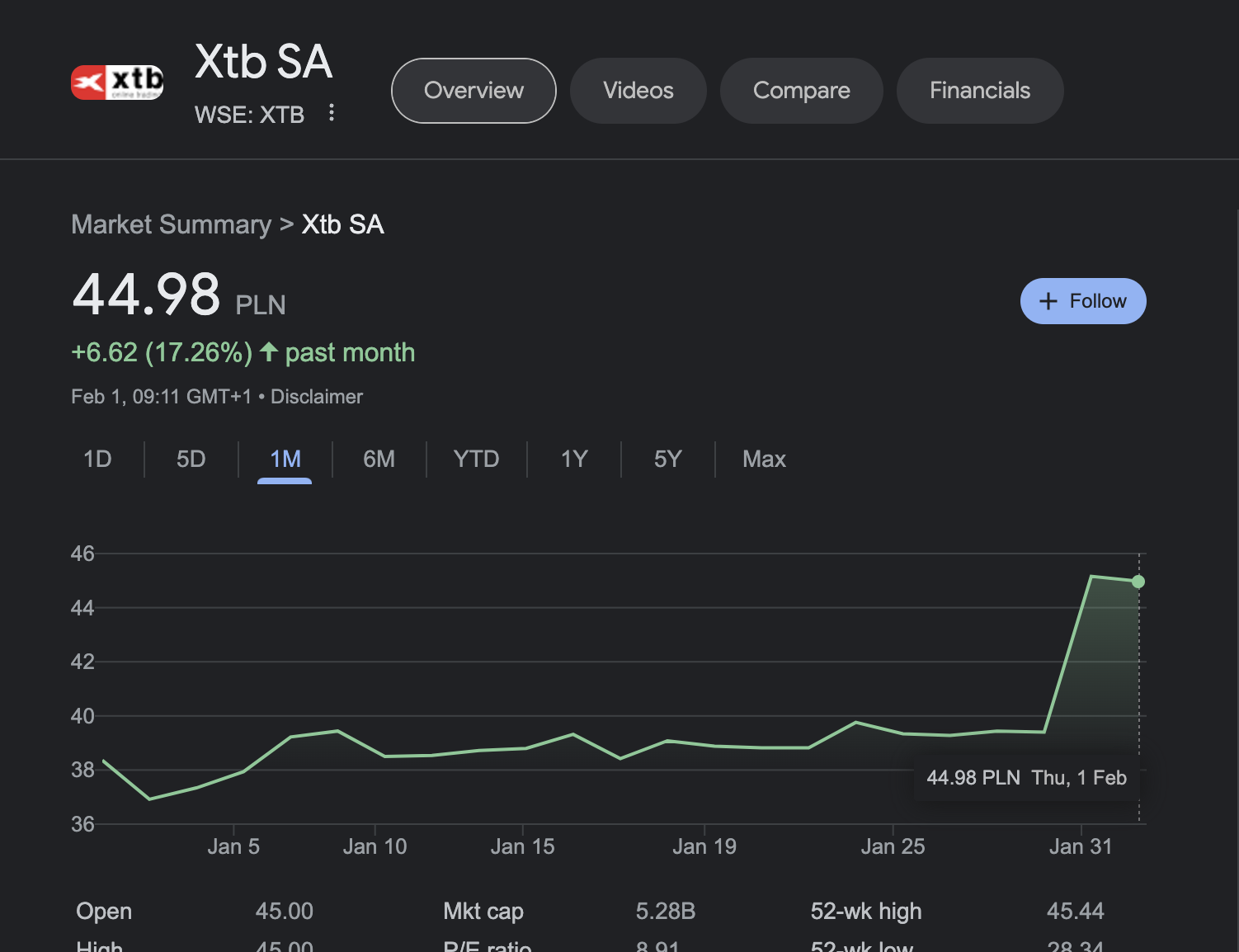
Task: Click the green data point on the chart
Action: (1138, 582)
